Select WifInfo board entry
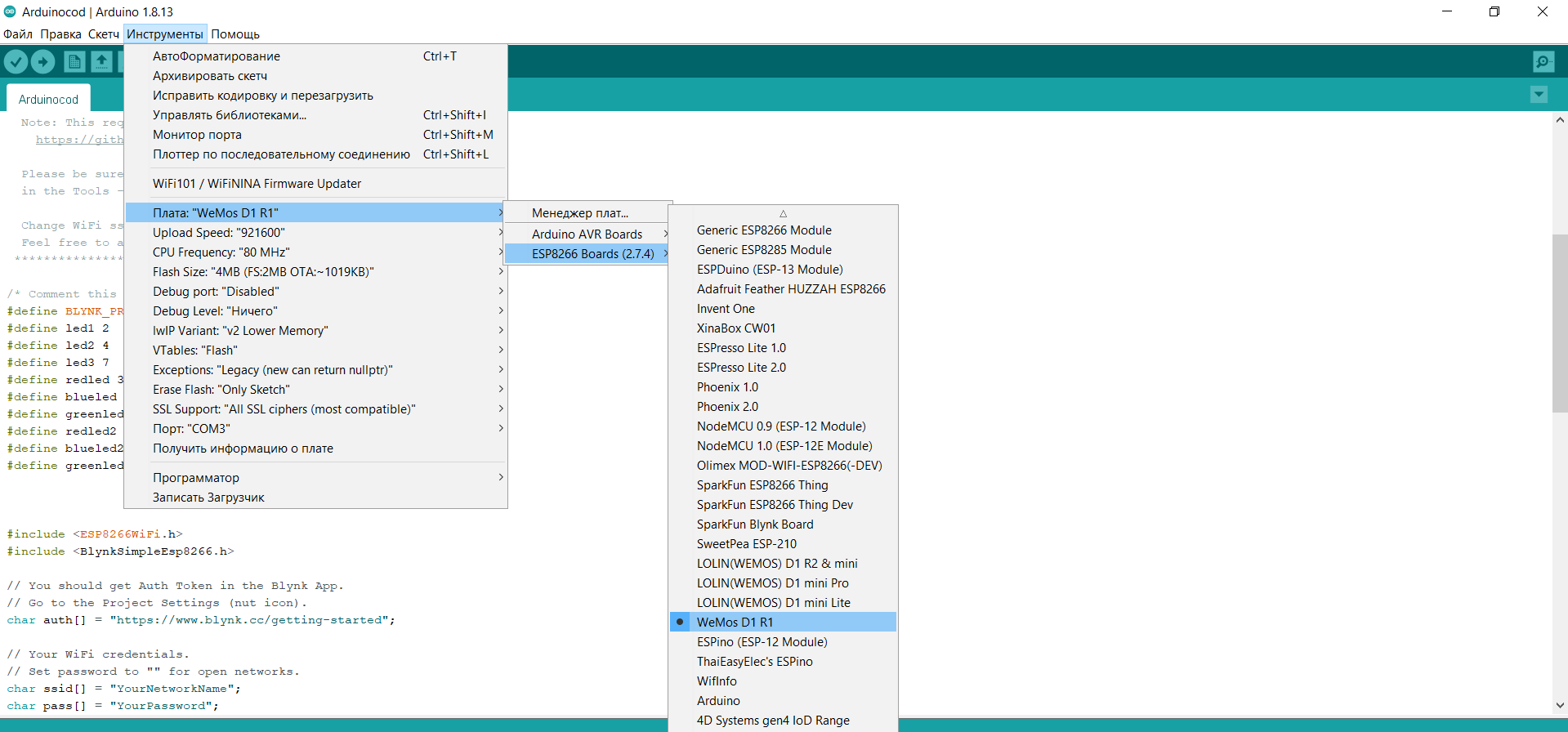The height and width of the screenshot is (732, 1568). [x=783, y=681]
